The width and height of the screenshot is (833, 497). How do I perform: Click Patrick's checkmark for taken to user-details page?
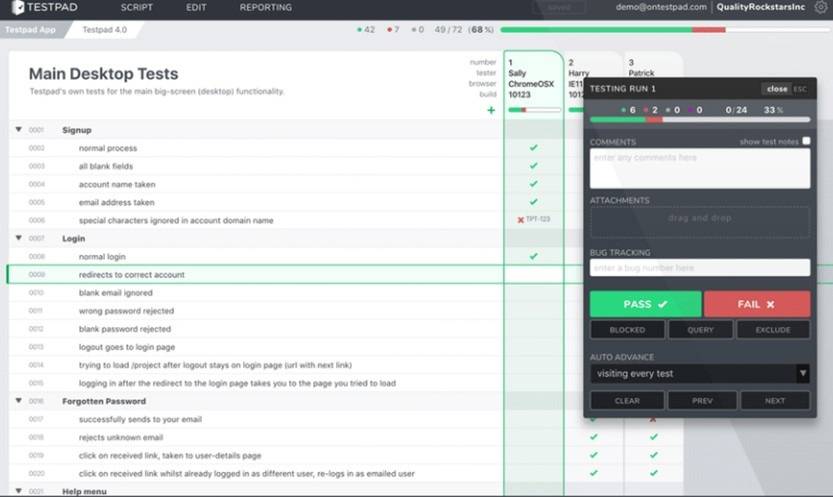point(653,455)
